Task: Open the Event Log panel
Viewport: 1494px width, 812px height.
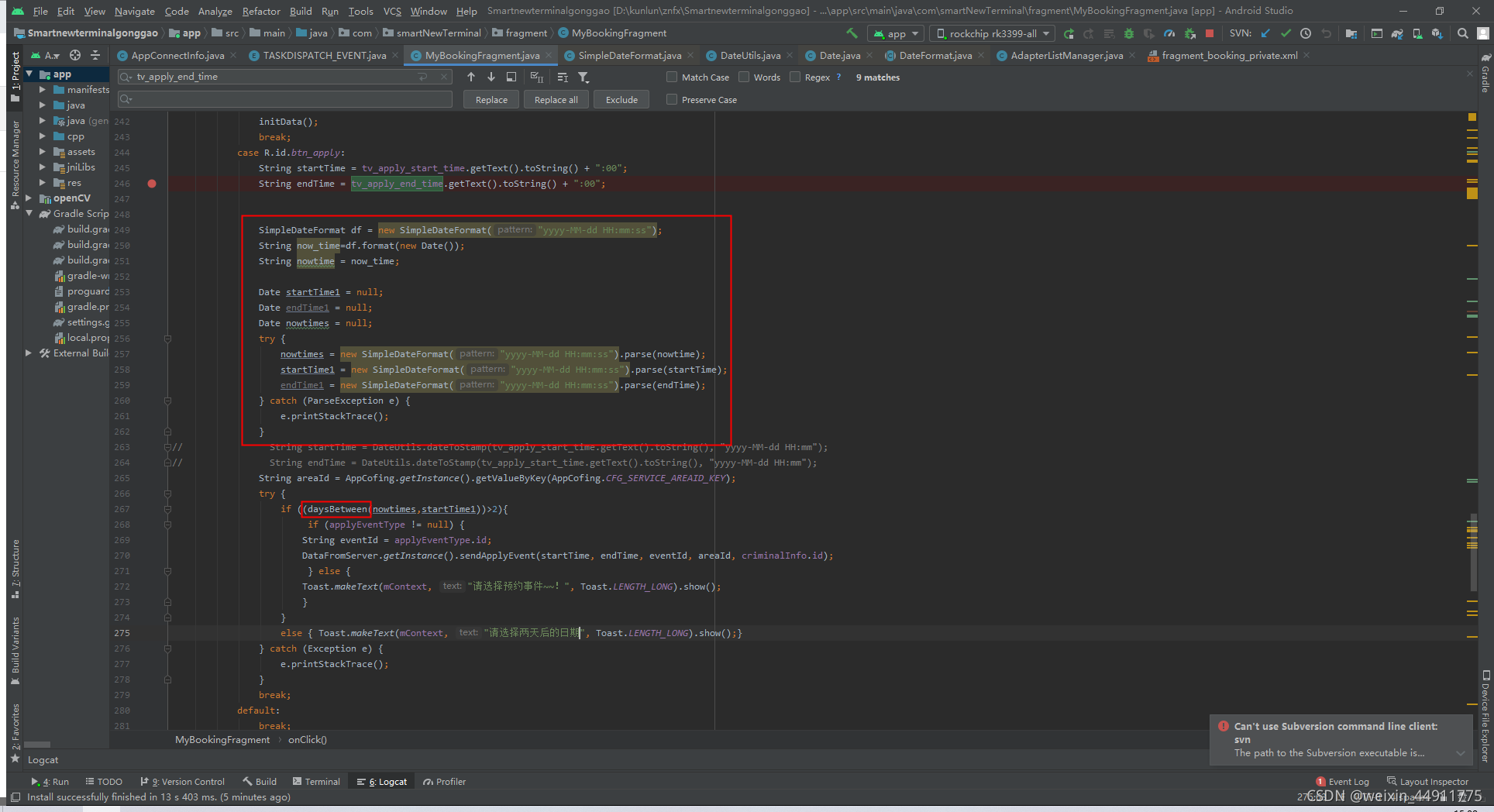Action: (x=1343, y=782)
